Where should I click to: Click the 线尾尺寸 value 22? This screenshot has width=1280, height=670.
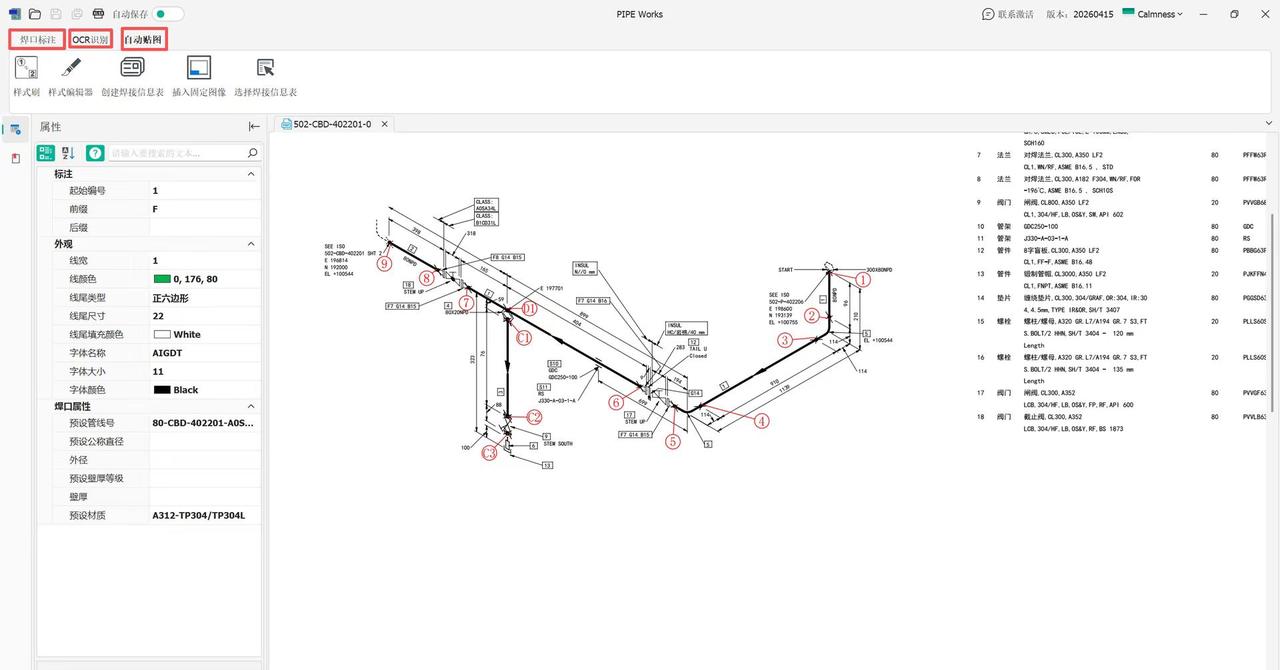tap(205, 316)
